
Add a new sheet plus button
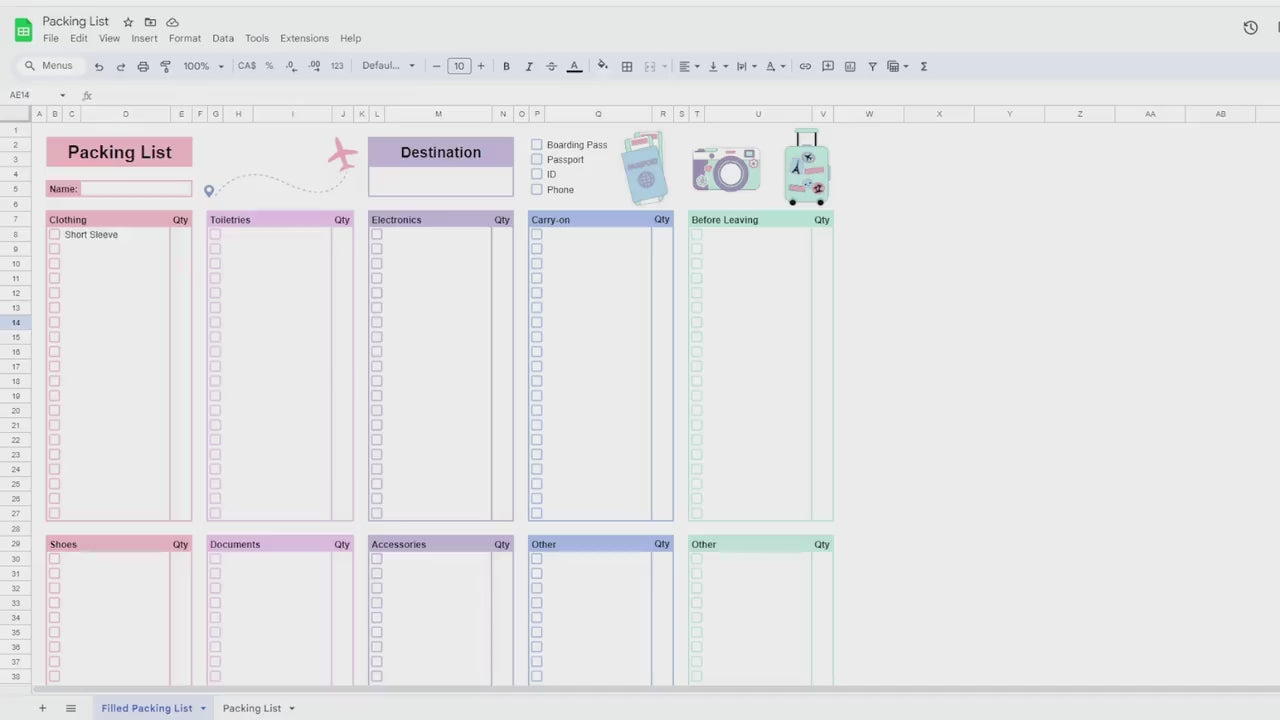42,708
